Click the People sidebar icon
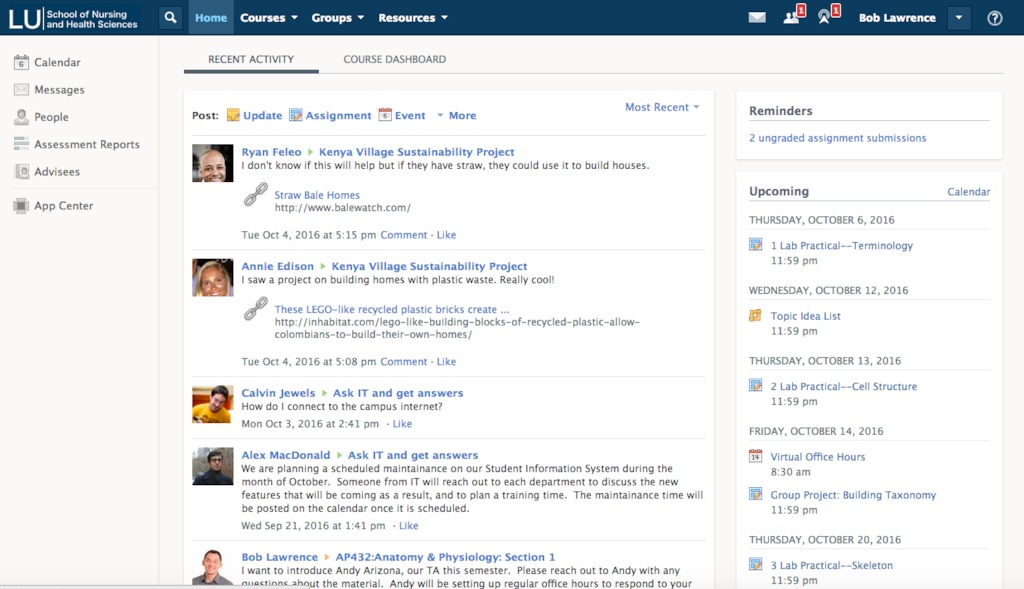This screenshot has width=1024, height=589. (x=21, y=117)
